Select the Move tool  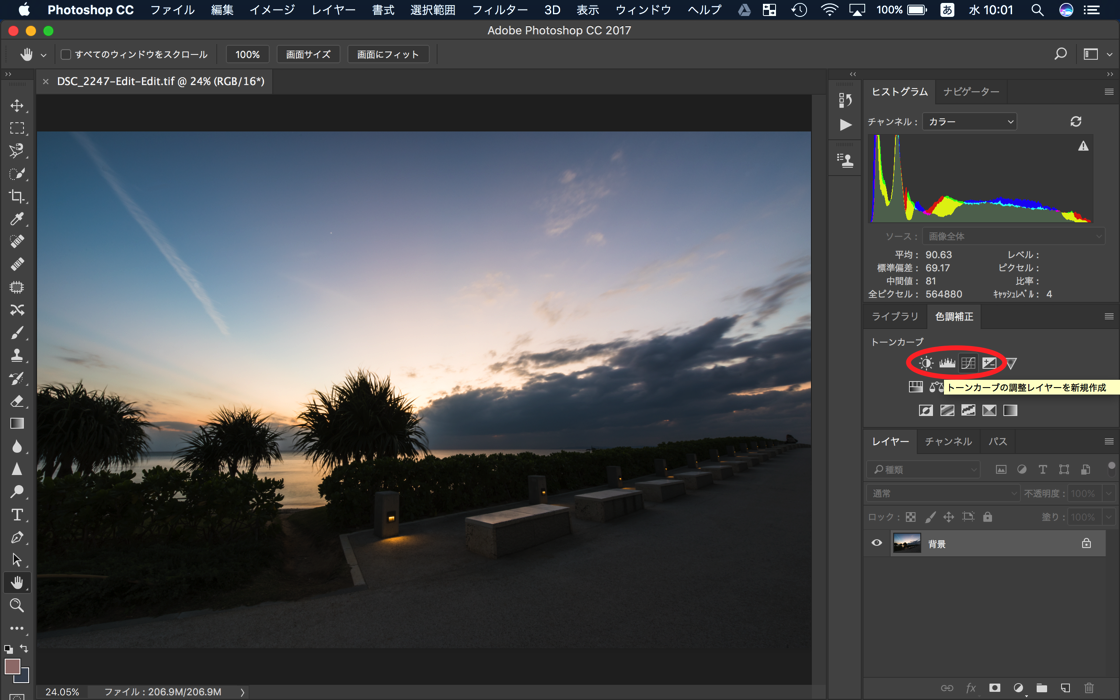point(17,105)
